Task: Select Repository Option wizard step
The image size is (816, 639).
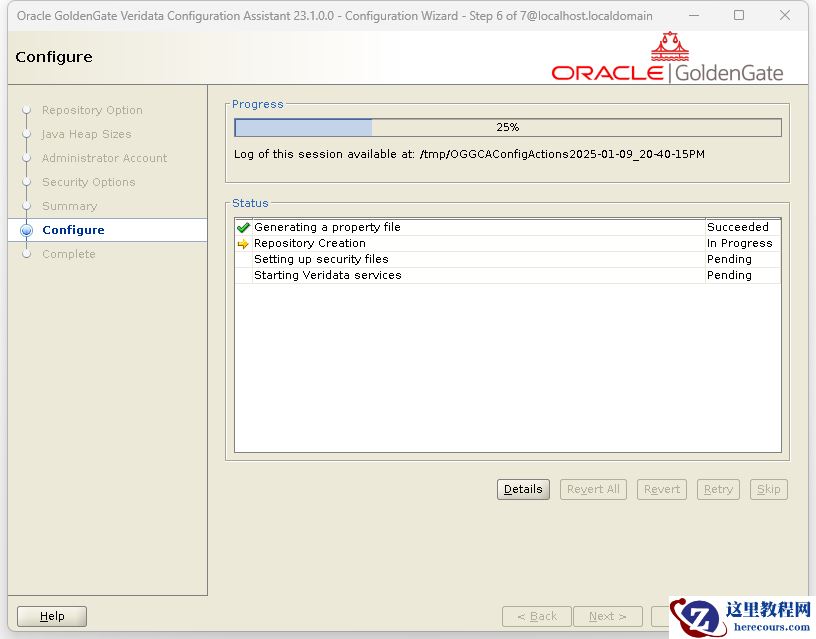Action: [92, 110]
